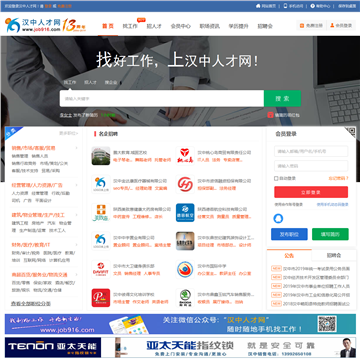Click the help center question-mark icon
360x360 pixels.
(312, 6)
